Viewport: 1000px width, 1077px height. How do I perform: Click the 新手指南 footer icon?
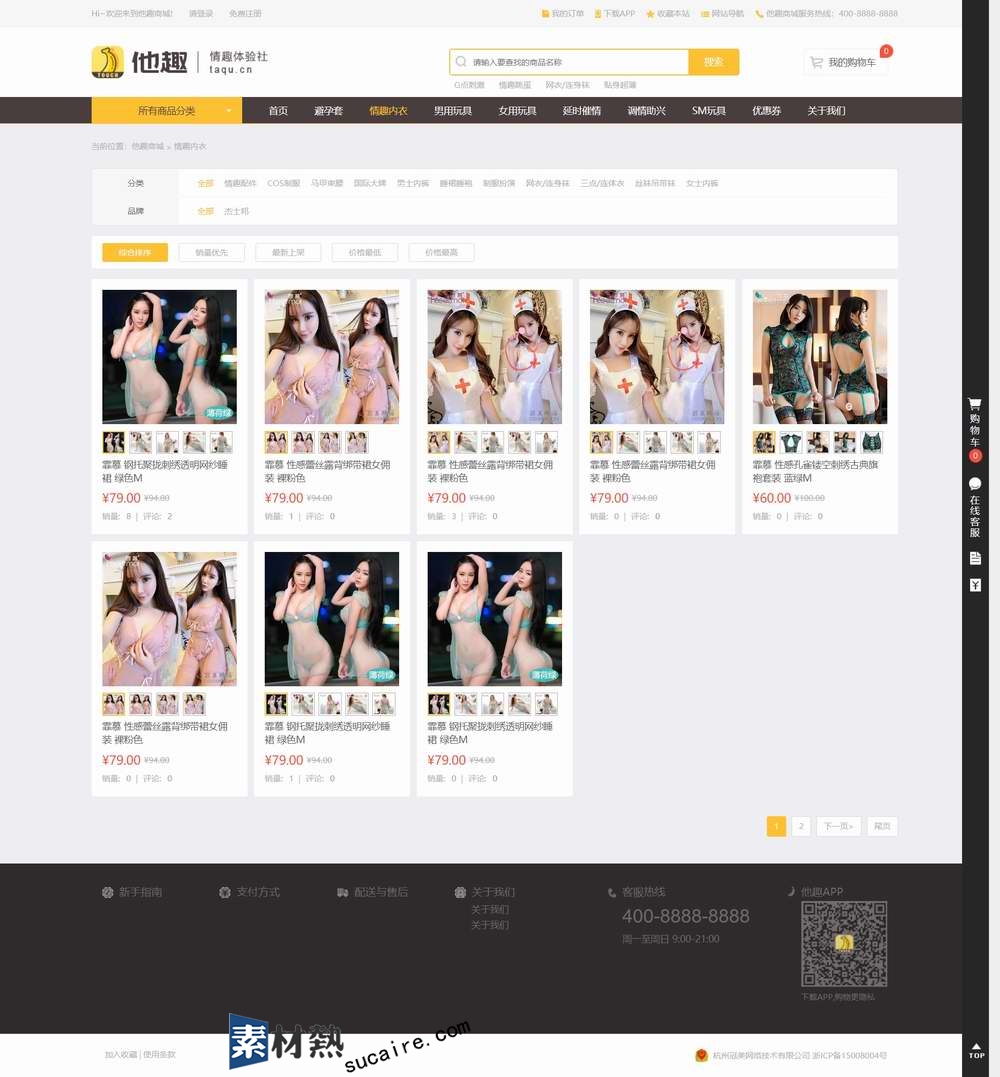pos(108,892)
